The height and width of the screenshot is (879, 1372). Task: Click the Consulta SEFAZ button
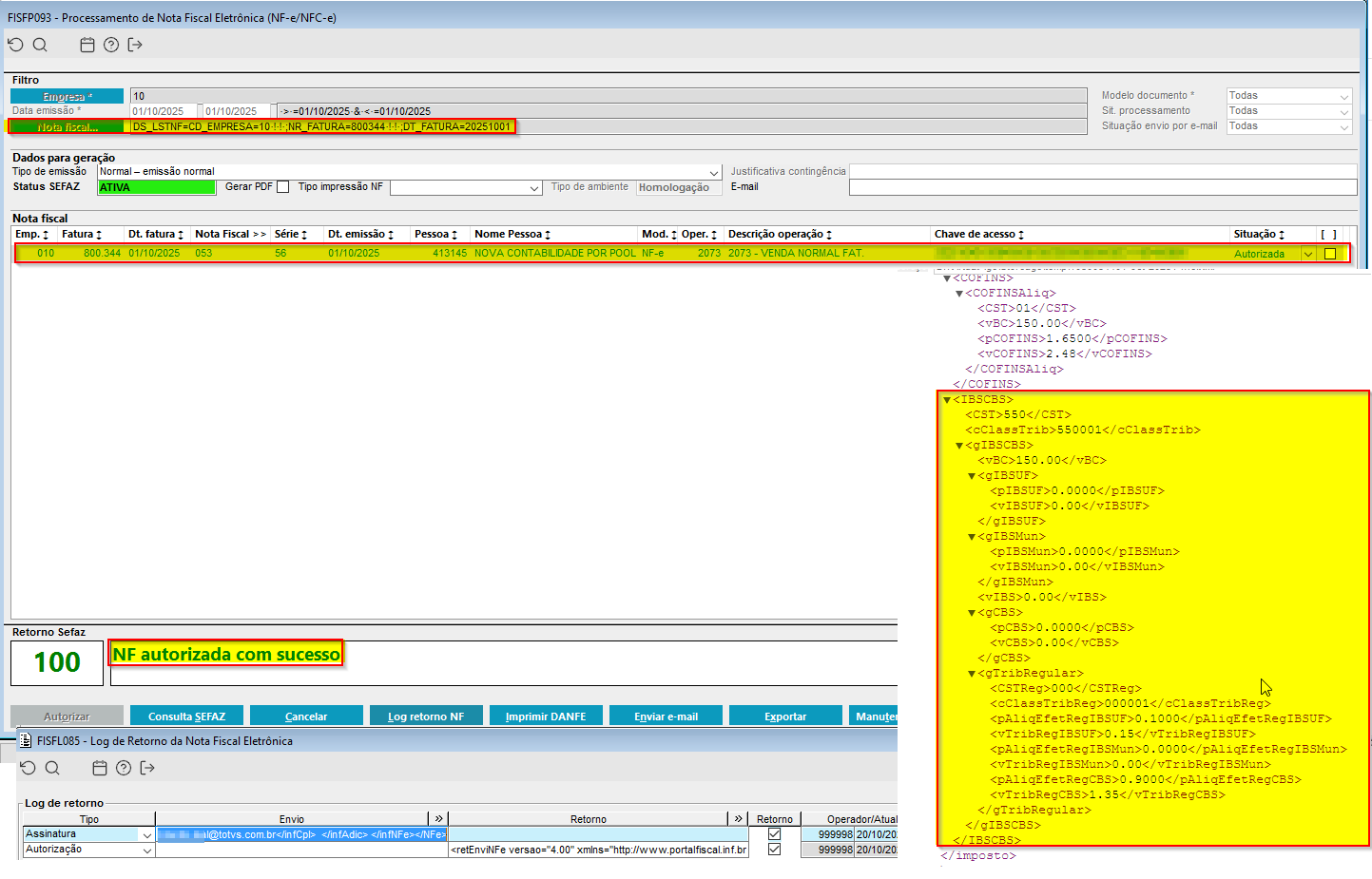(186, 716)
